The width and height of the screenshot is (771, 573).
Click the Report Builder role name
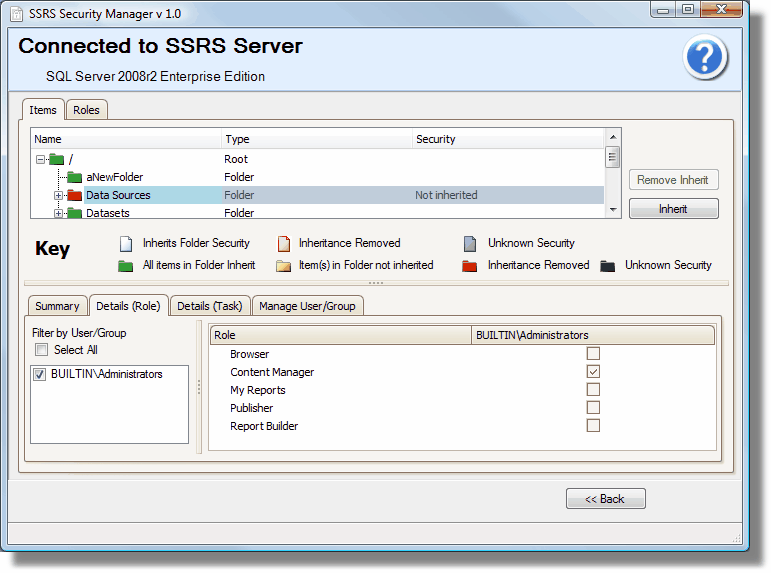click(x=264, y=426)
